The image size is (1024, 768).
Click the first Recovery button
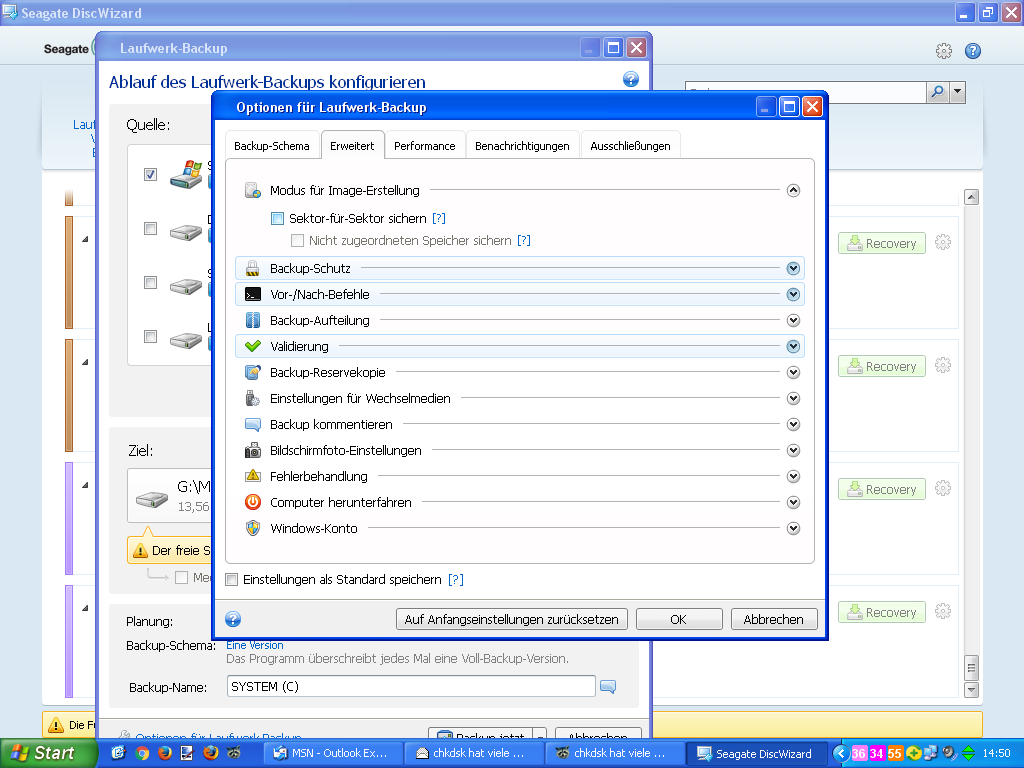point(882,243)
